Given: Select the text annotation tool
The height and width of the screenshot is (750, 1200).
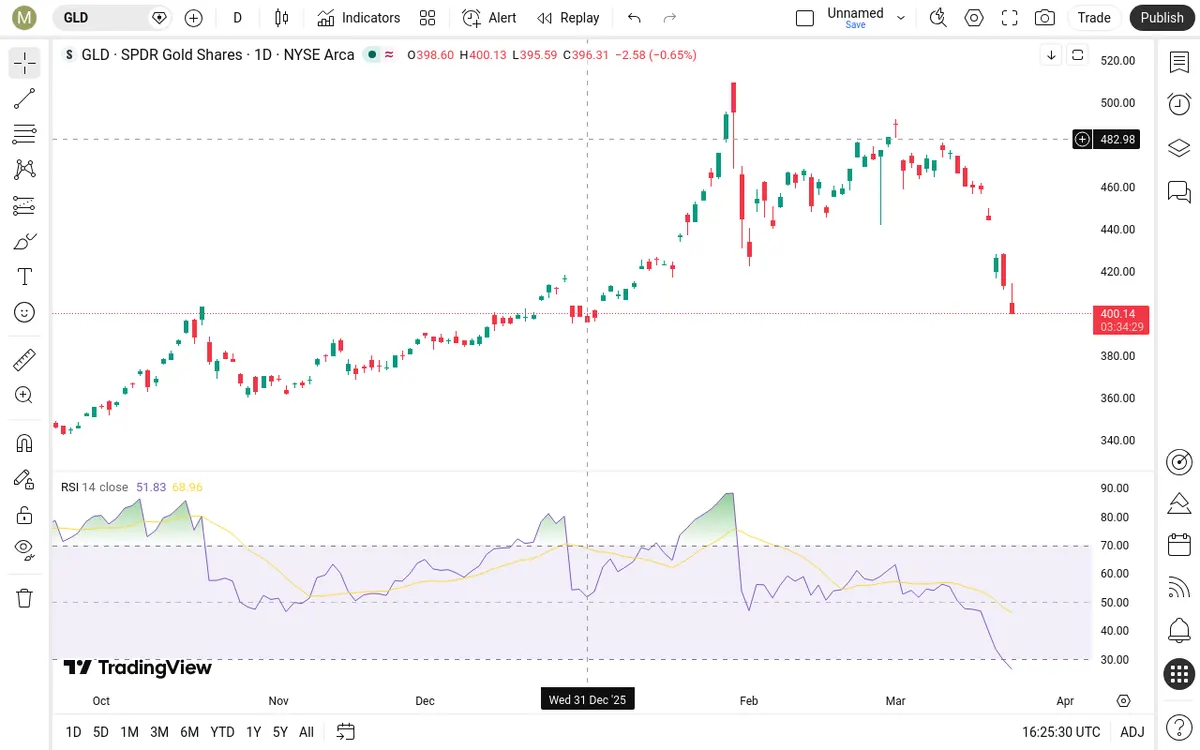Looking at the screenshot, I should tap(25, 277).
